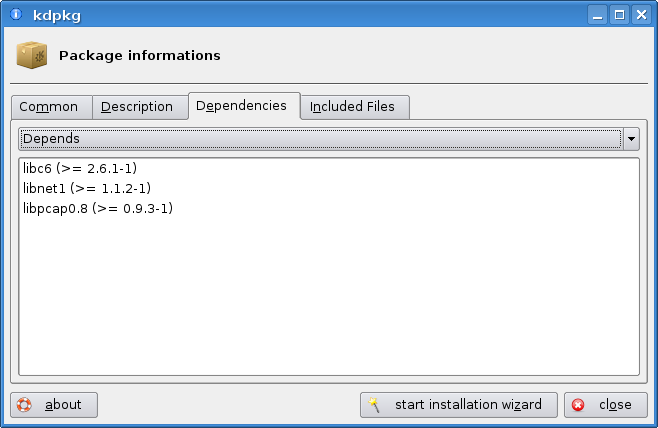Viewport: 658px width, 428px height.
Task: Close the window using title bar X
Action: 642,15
